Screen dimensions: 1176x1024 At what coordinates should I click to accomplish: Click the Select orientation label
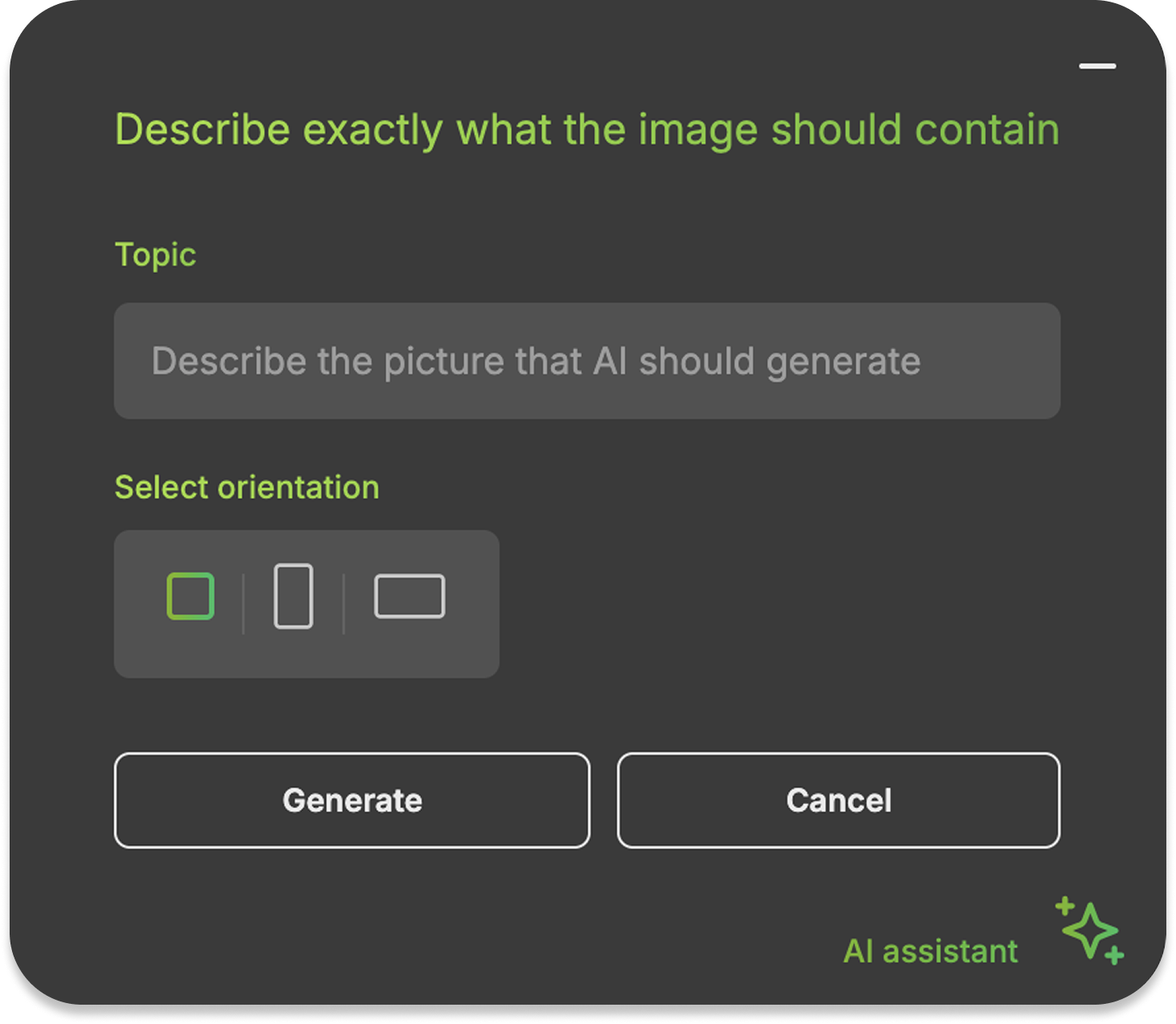tap(247, 488)
